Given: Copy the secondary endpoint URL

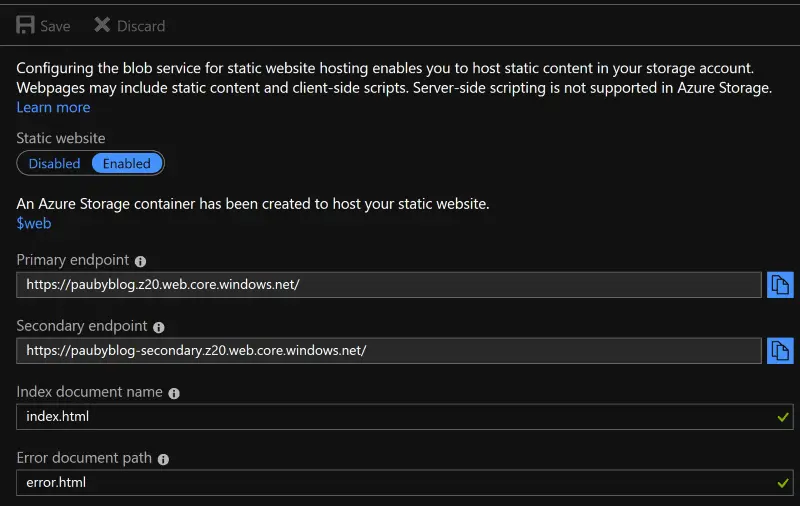Looking at the screenshot, I should point(780,350).
